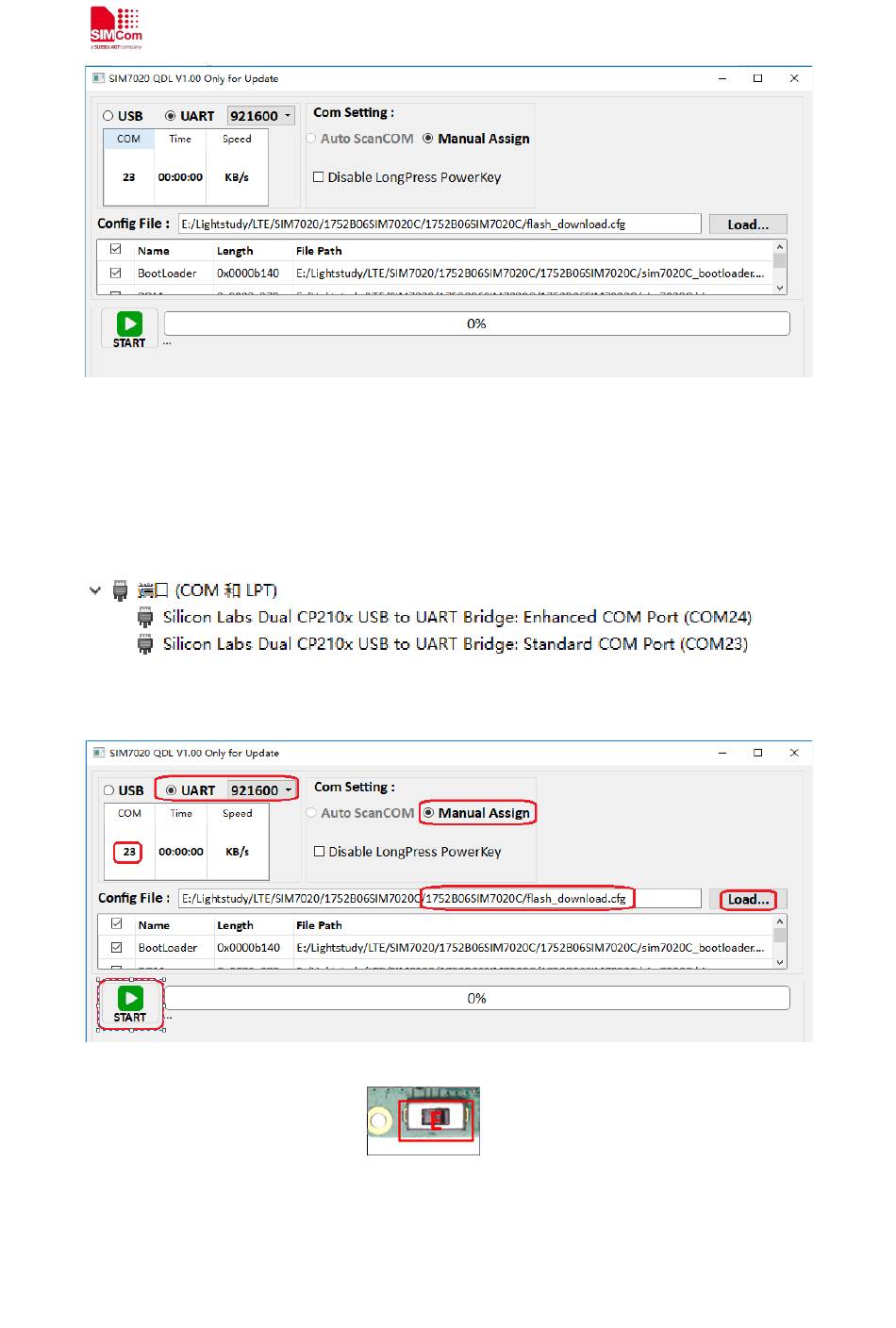This screenshot has height=1328, width=896.
Task: Click the File Path column header in the upper window
Action: click(x=319, y=251)
